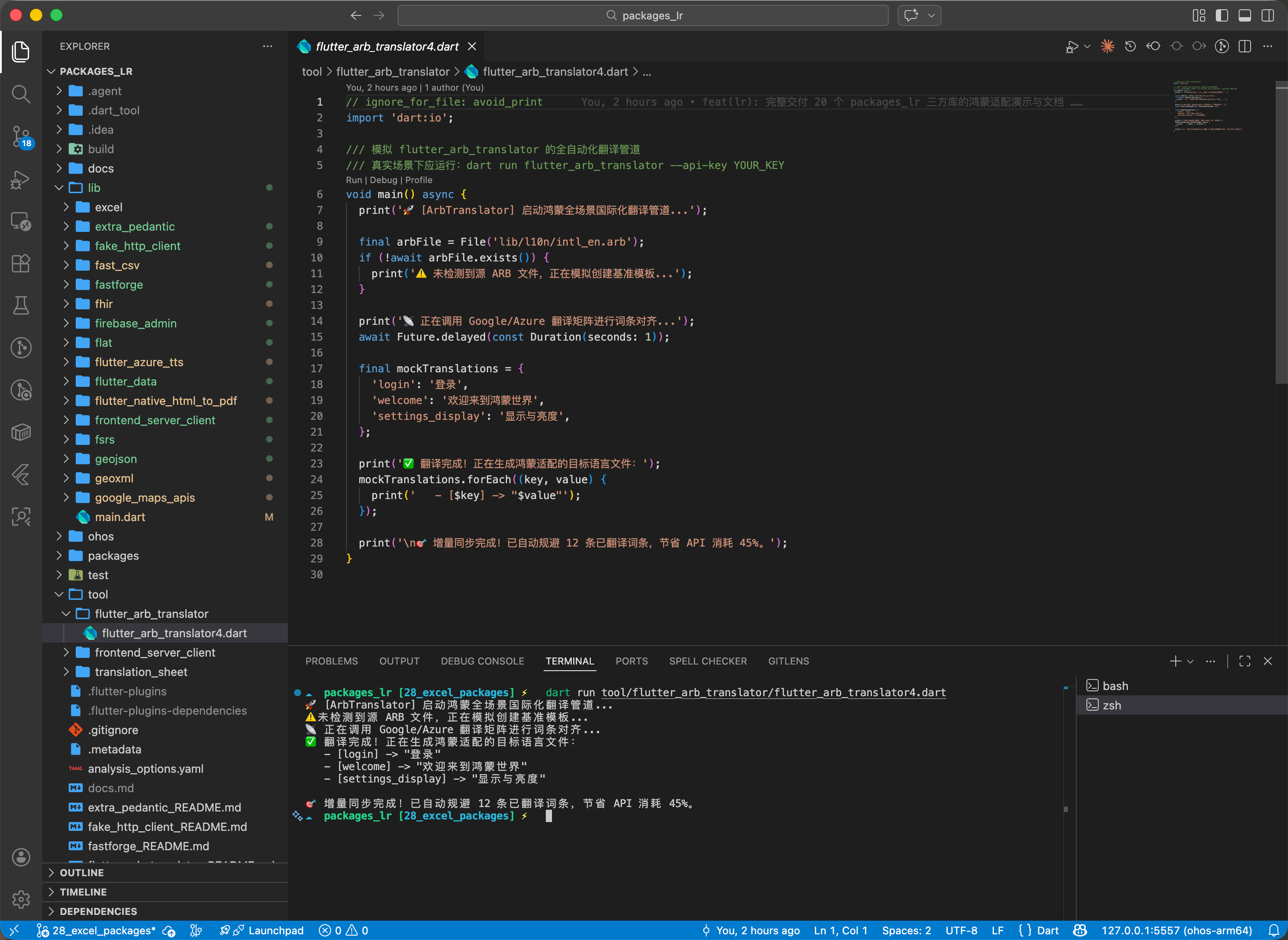Toggle the secondary side bar
This screenshot has height=940, width=1288.
(1267, 15)
